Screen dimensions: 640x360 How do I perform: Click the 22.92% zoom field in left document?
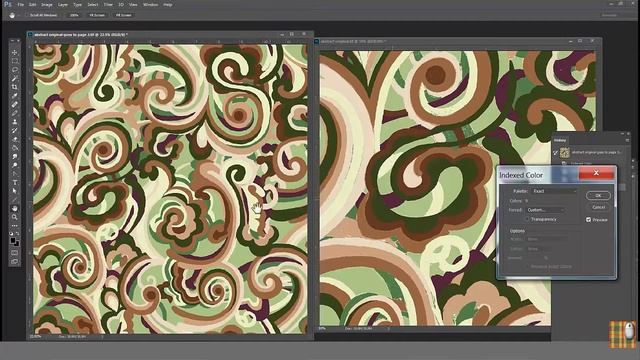pyautogui.click(x=36, y=337)
